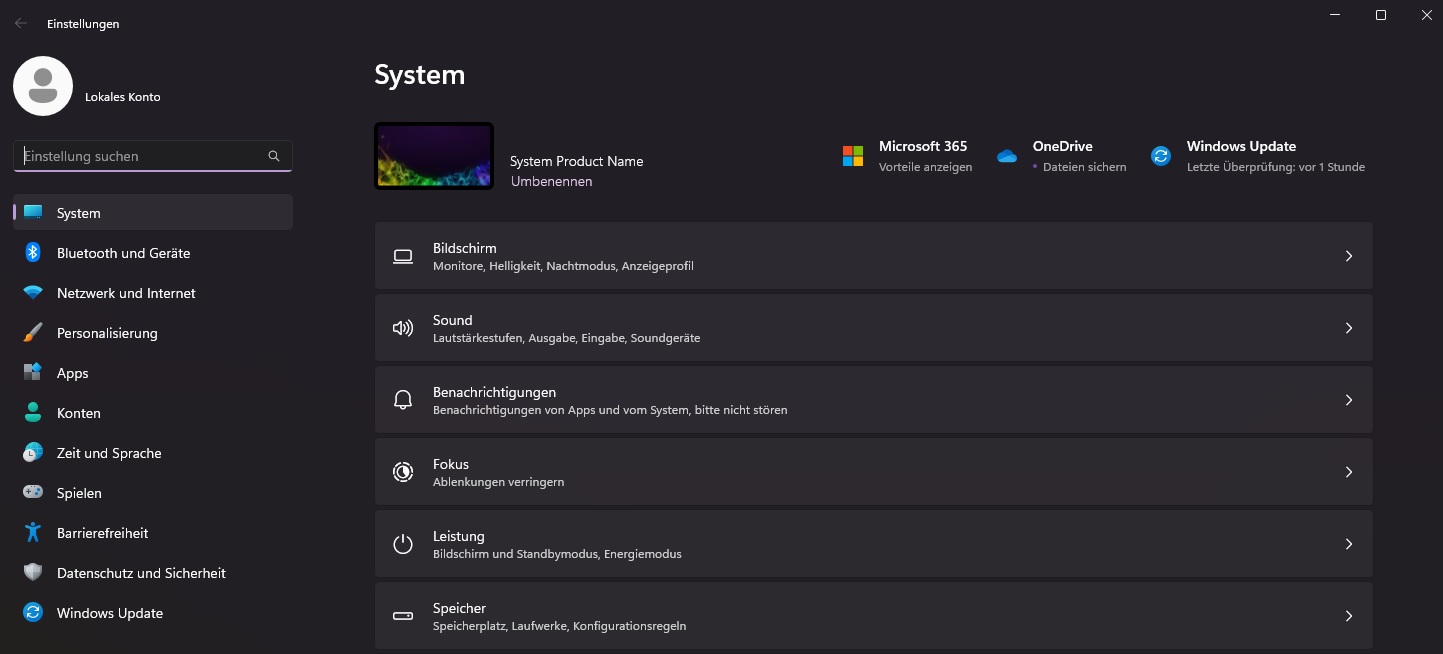This screenshot has height=654, width=1443.
Task: Open Personalisierung settings
Action: [33, 333]
